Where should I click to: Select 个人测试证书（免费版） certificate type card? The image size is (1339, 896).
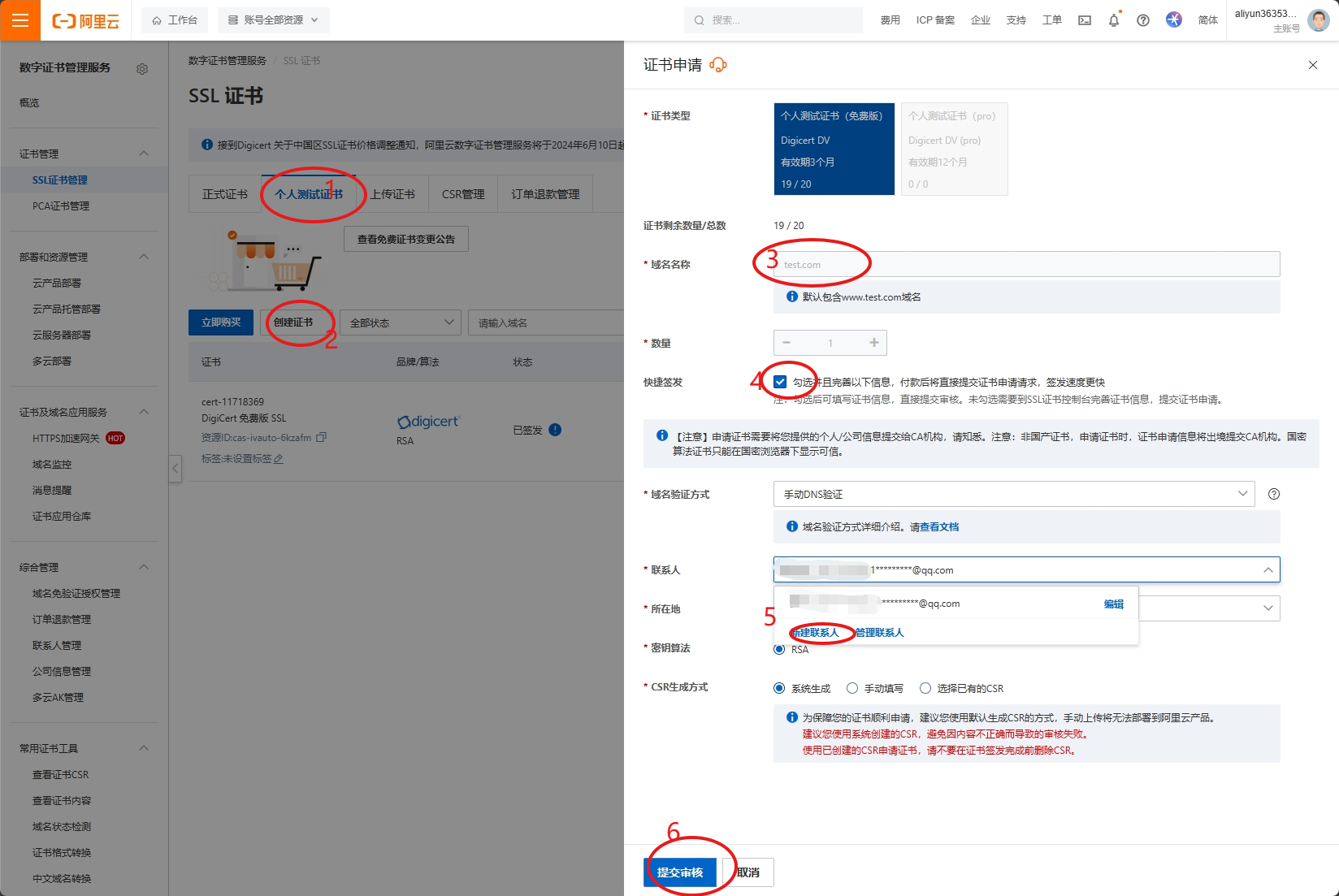(x=834, y=149)
